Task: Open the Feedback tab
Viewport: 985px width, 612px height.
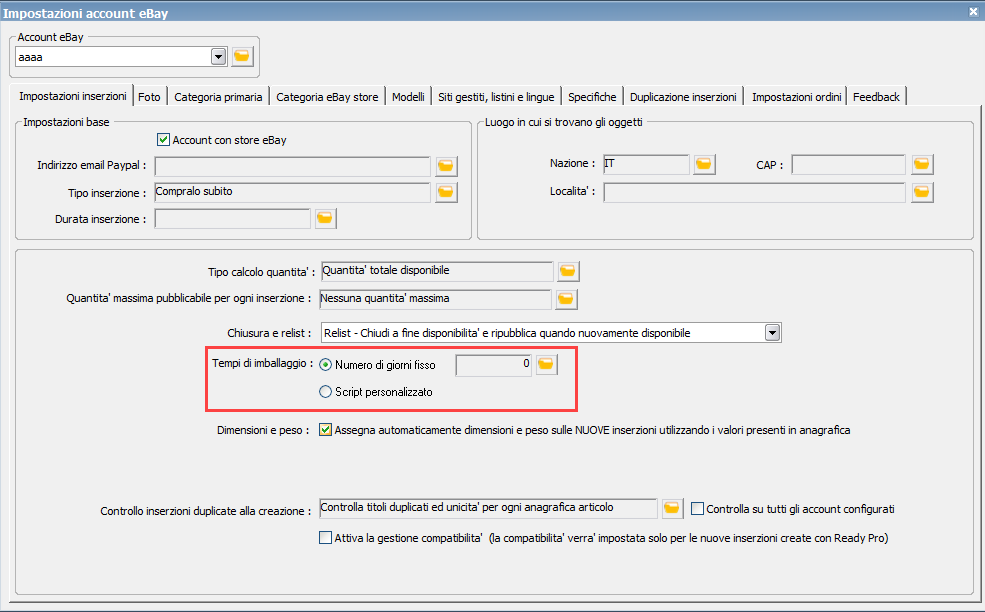Action: 876,97
